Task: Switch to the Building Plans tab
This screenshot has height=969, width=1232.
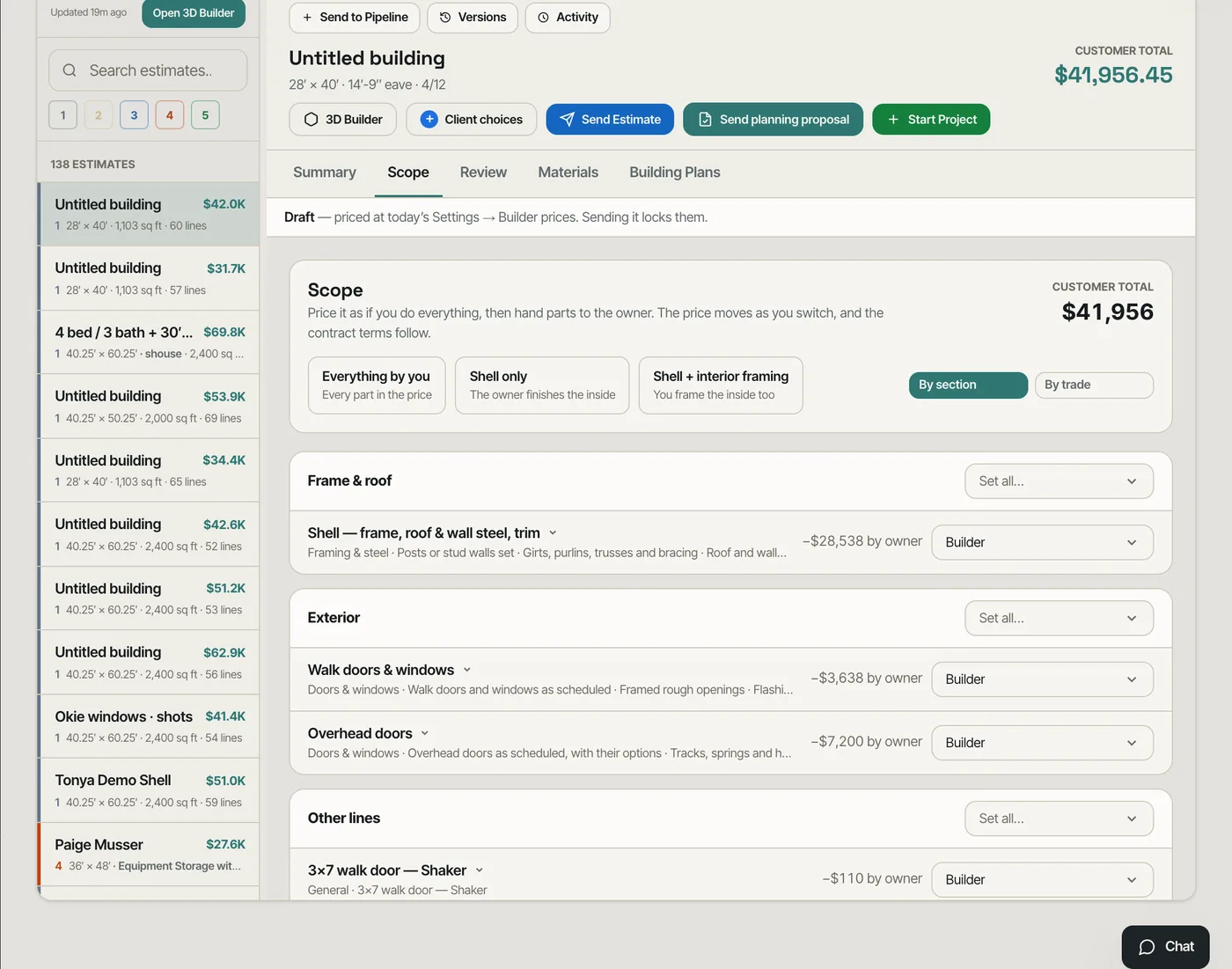Action: [675, 173]
